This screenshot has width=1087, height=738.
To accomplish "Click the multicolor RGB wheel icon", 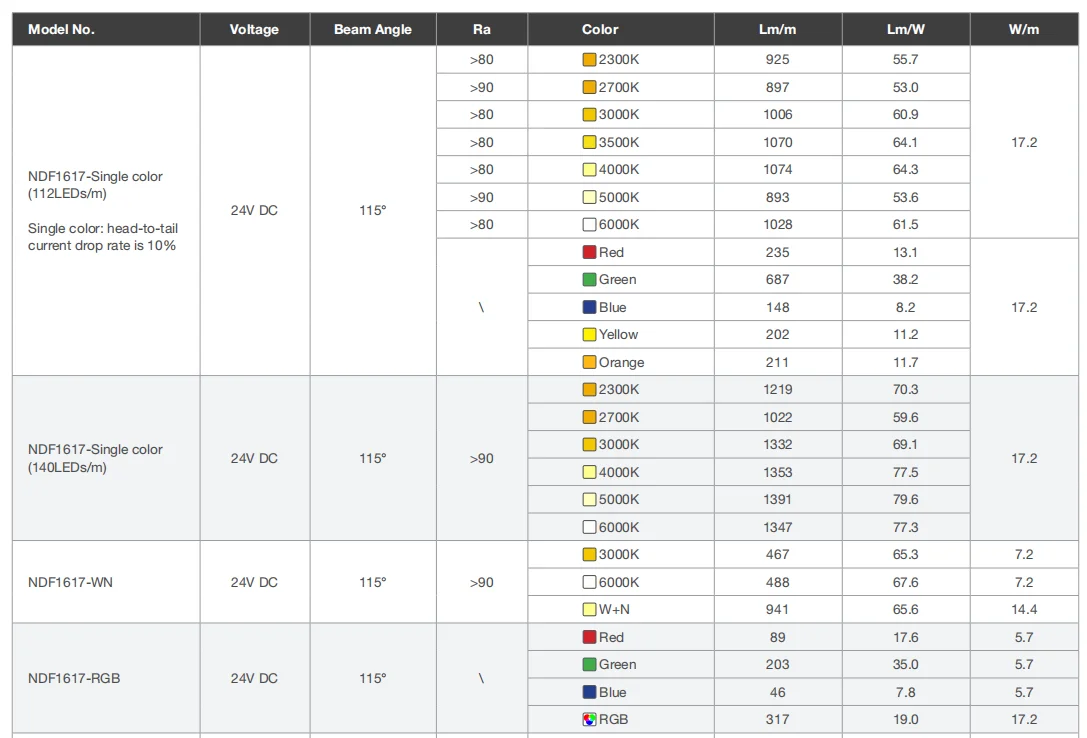I will (590, 719).
